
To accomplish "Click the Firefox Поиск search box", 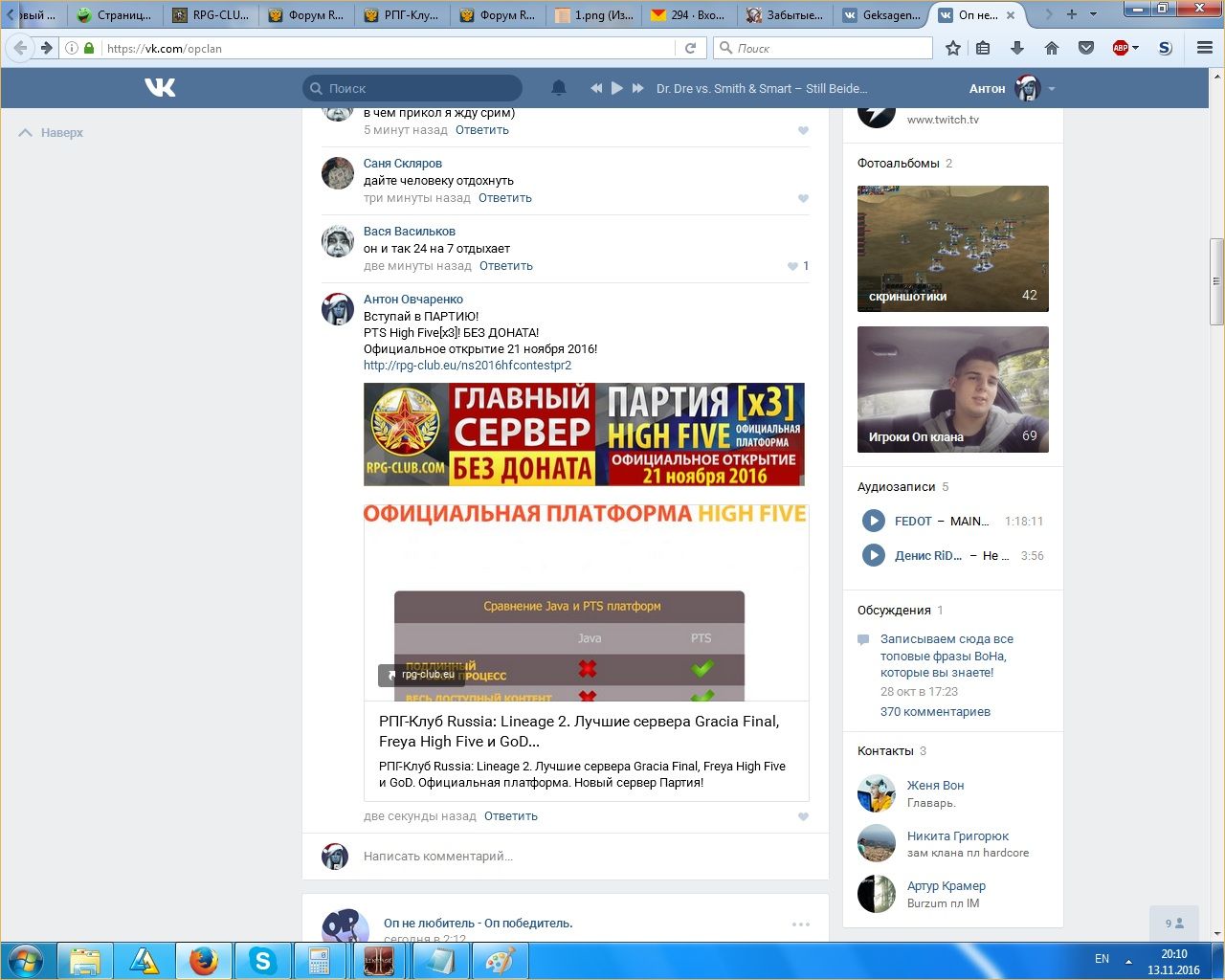I will (x=823, y=48).
